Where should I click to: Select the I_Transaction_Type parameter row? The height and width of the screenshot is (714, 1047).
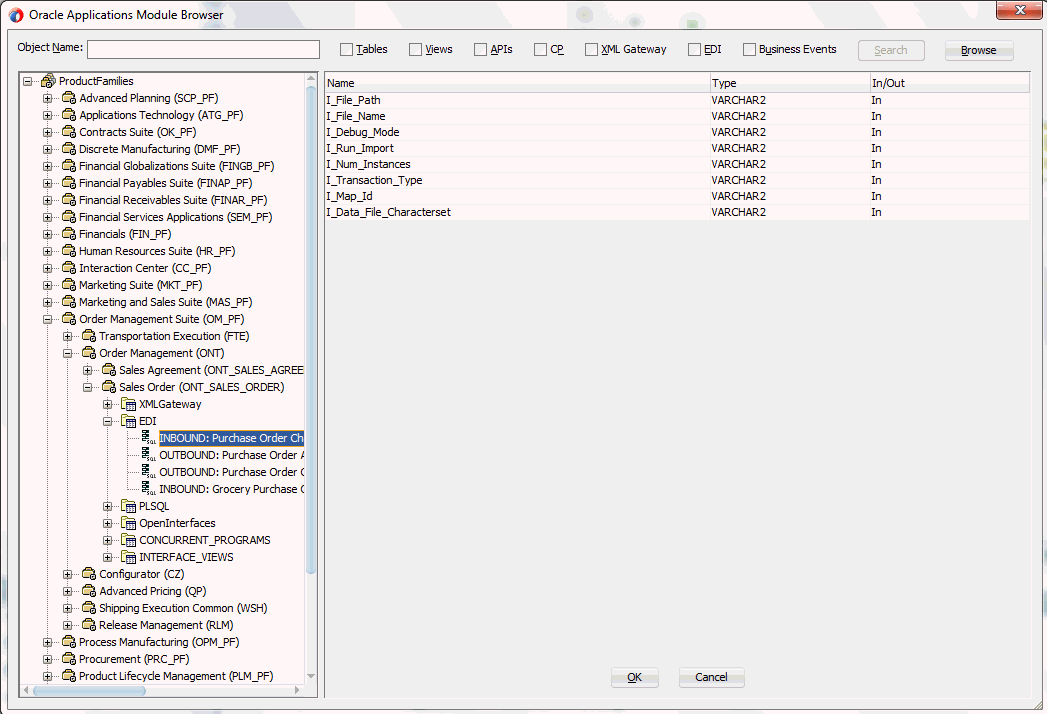tap(677, 180)
